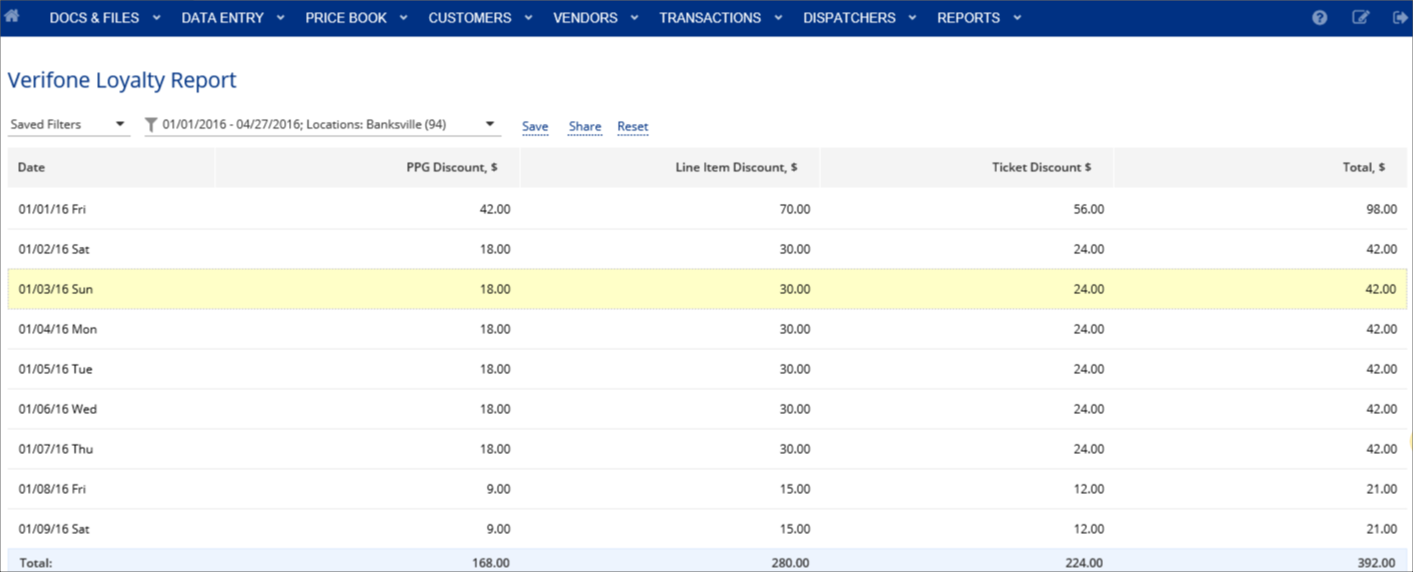This screenshot has width=1413, height=572.
Task: Select the highlighted 01/03/16 Sun date cell
Action: pos(56,289)
